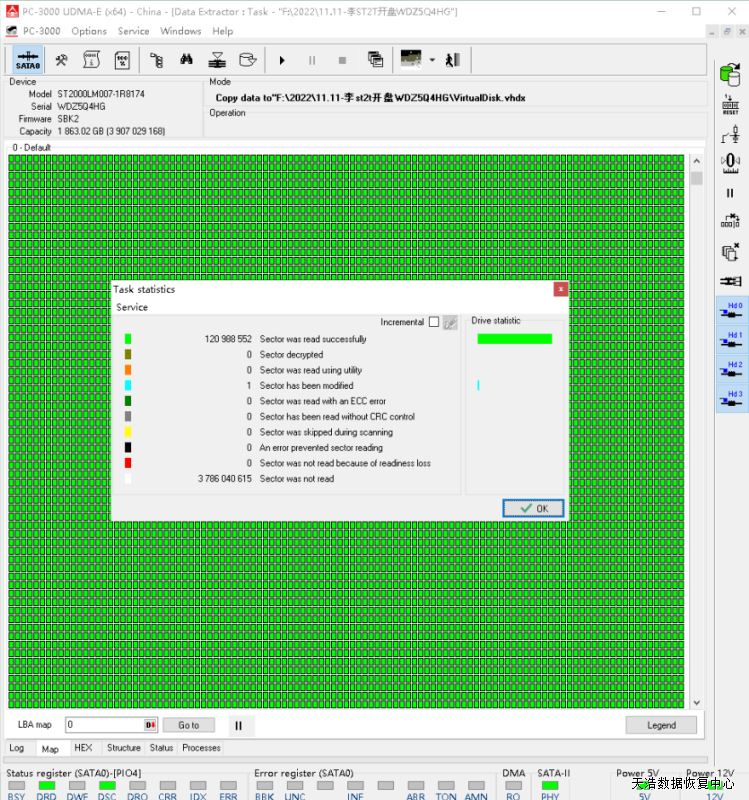Click OK in Task statistics dialog
Image resolution: width=749 pixels, height=800 pixels.
[x=533, y=508]
